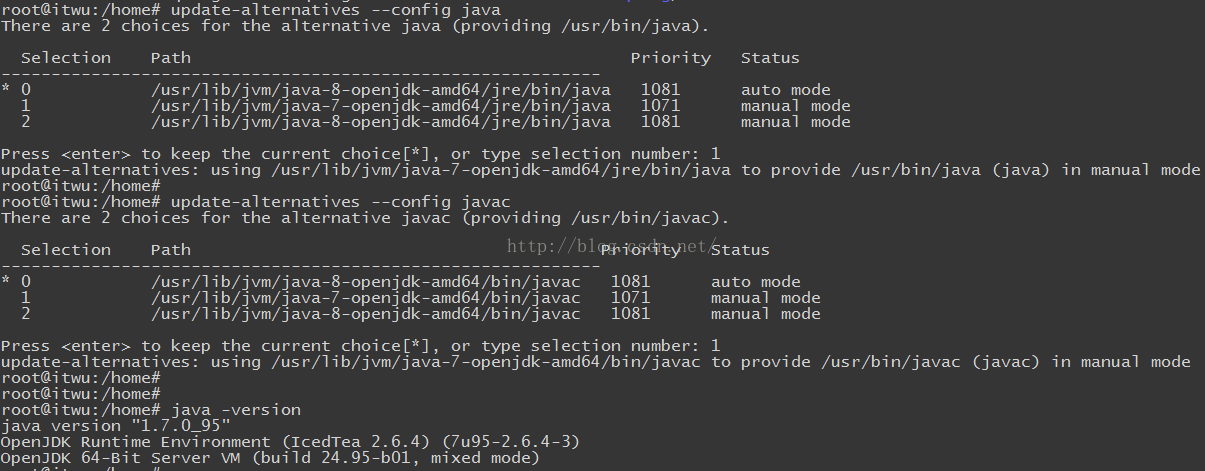Image resolution: width=1205 pixels, height=471 pixels.
Task: Click the OpenJDK Runtime Environment IcedTea line
Action: 290,442
